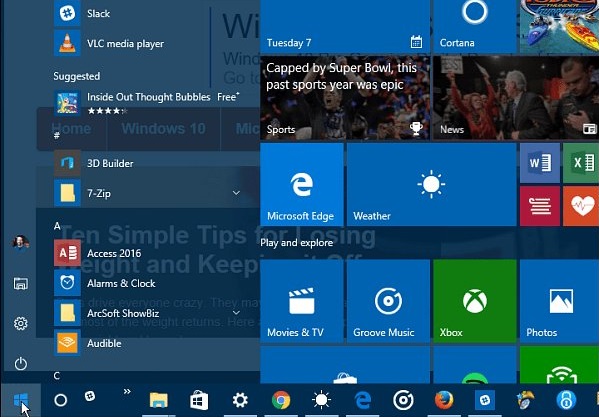Open the Excel tile
599x417 pixels.
tap(581, 163)
